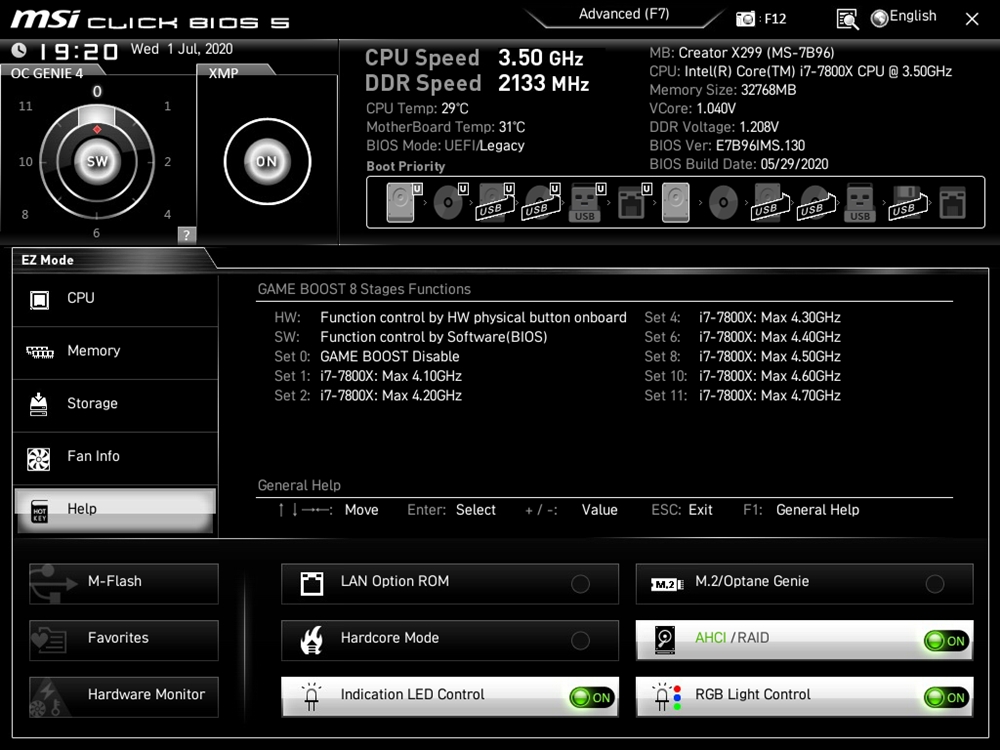
Task: Click the Fan Info fan icon
Action: tap(39, 458)
